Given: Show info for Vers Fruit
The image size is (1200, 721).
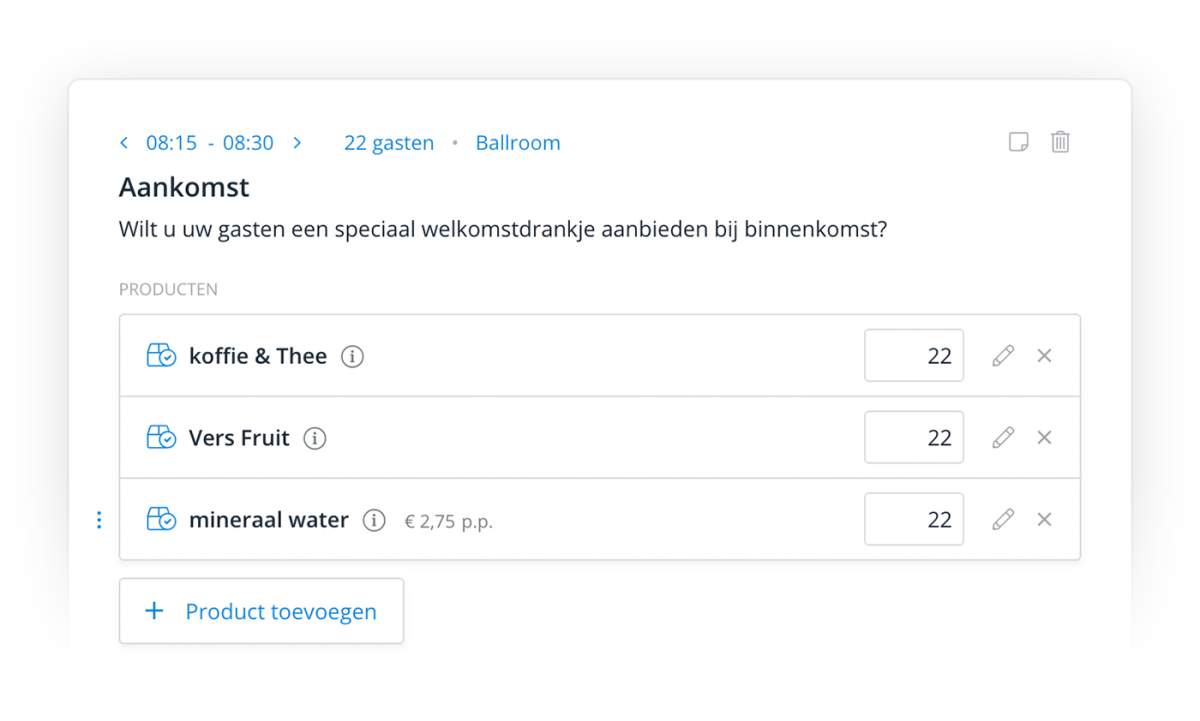Looking at the screenshot, I should (315, 438).
